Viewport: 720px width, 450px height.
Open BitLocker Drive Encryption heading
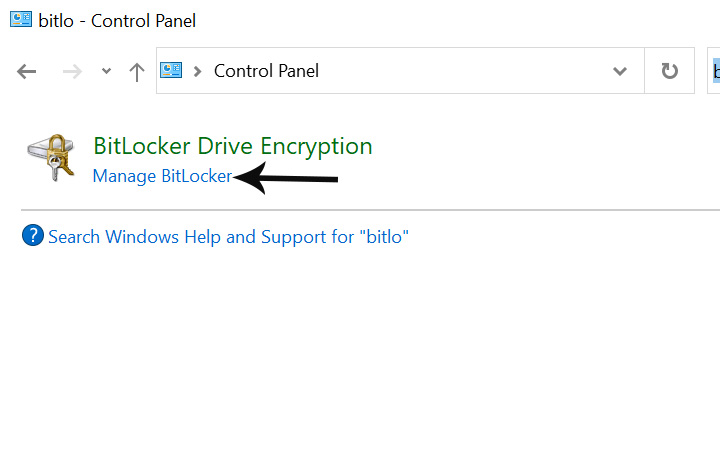(x=233, y=146)
